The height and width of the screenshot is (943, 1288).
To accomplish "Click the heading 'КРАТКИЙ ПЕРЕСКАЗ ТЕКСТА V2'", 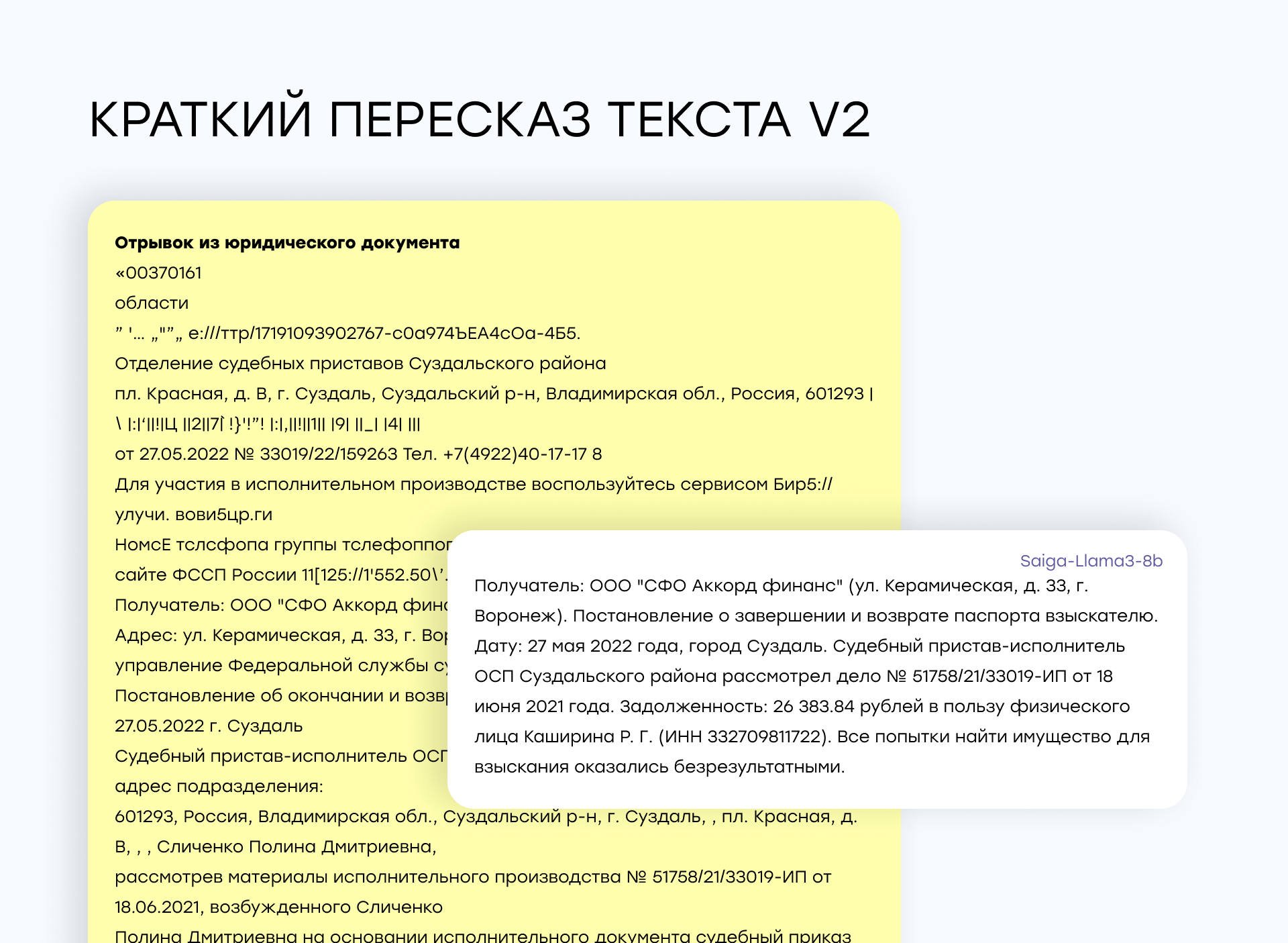I will [479, 120].
